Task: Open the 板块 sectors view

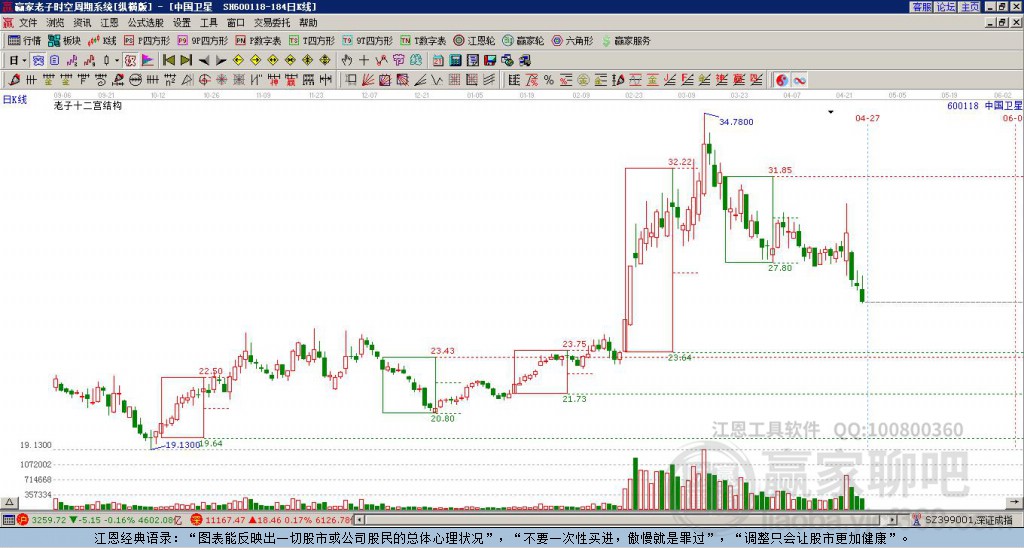Action: (65, 40)
